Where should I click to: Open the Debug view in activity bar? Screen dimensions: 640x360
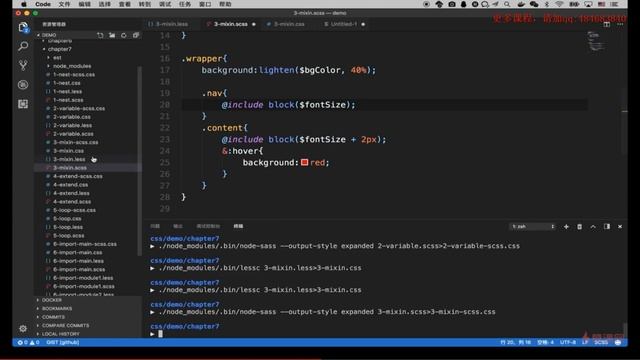pyautogui.click(x=23, y=84)
